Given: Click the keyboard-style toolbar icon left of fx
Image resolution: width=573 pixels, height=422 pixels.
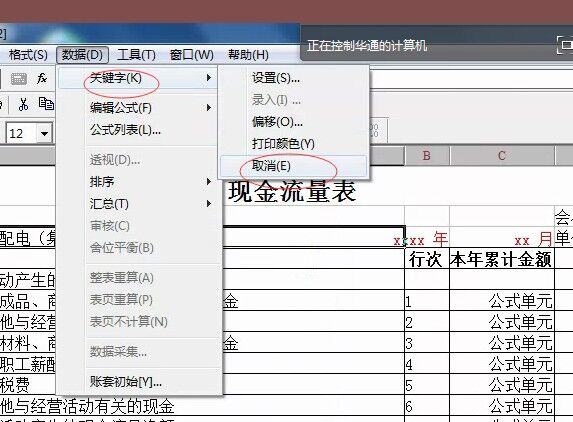Looking at the screenshot, I should coord(18,79).
